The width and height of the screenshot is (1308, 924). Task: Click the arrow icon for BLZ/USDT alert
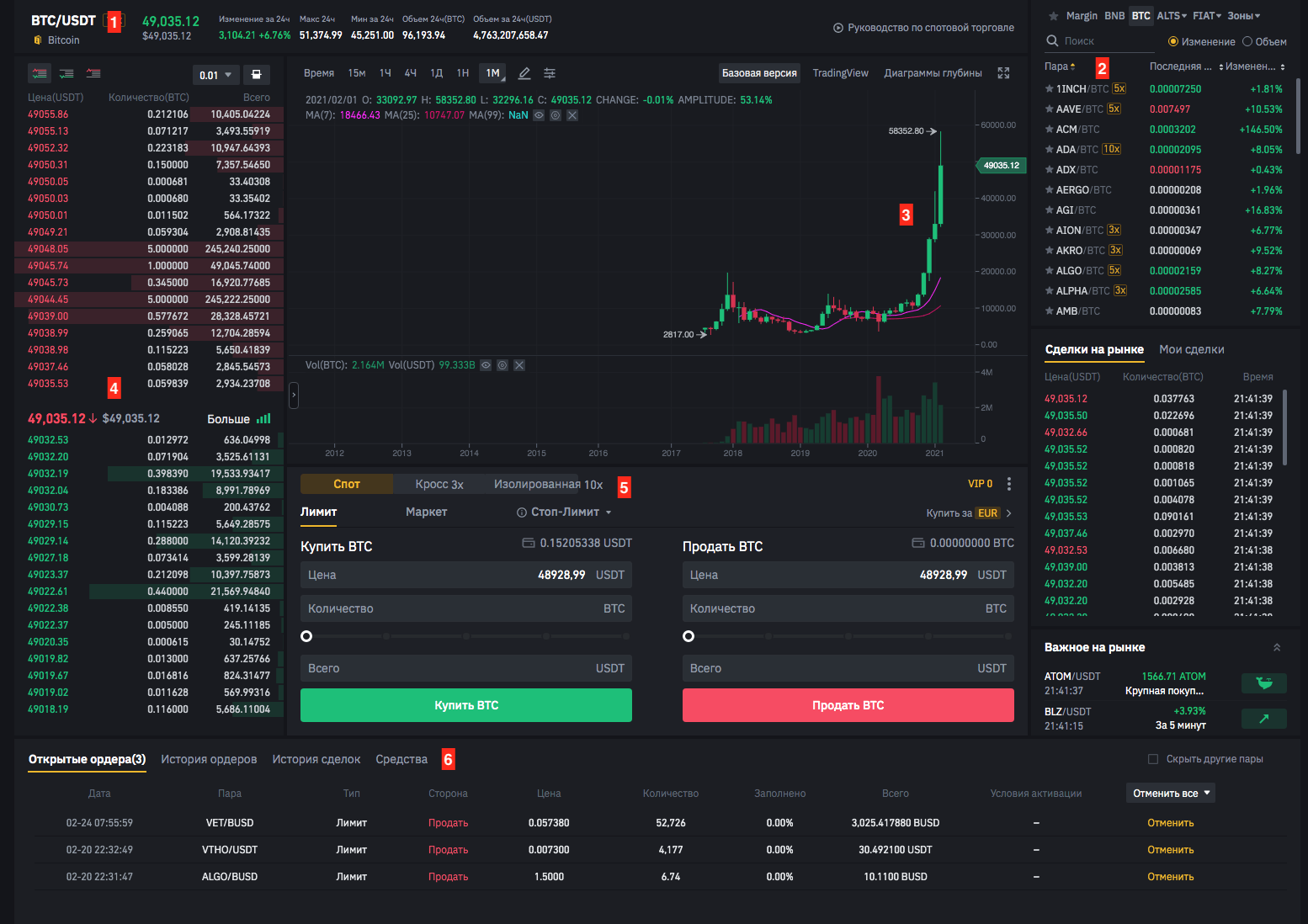tap(1264, 719)
